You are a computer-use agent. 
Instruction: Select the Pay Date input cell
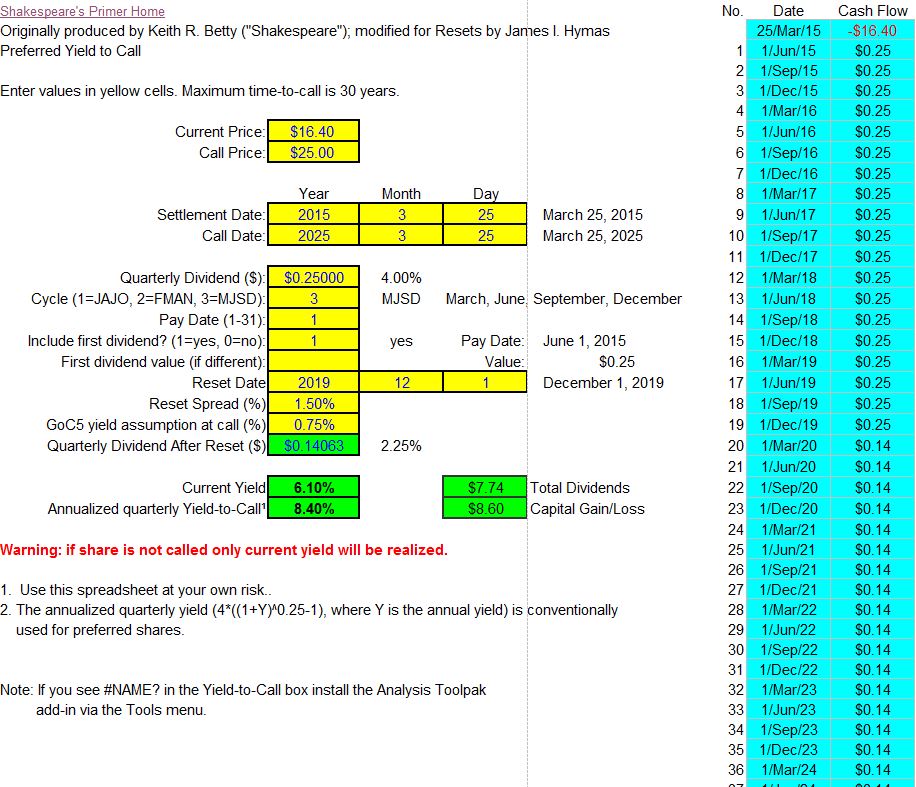(x=313, y=320)
